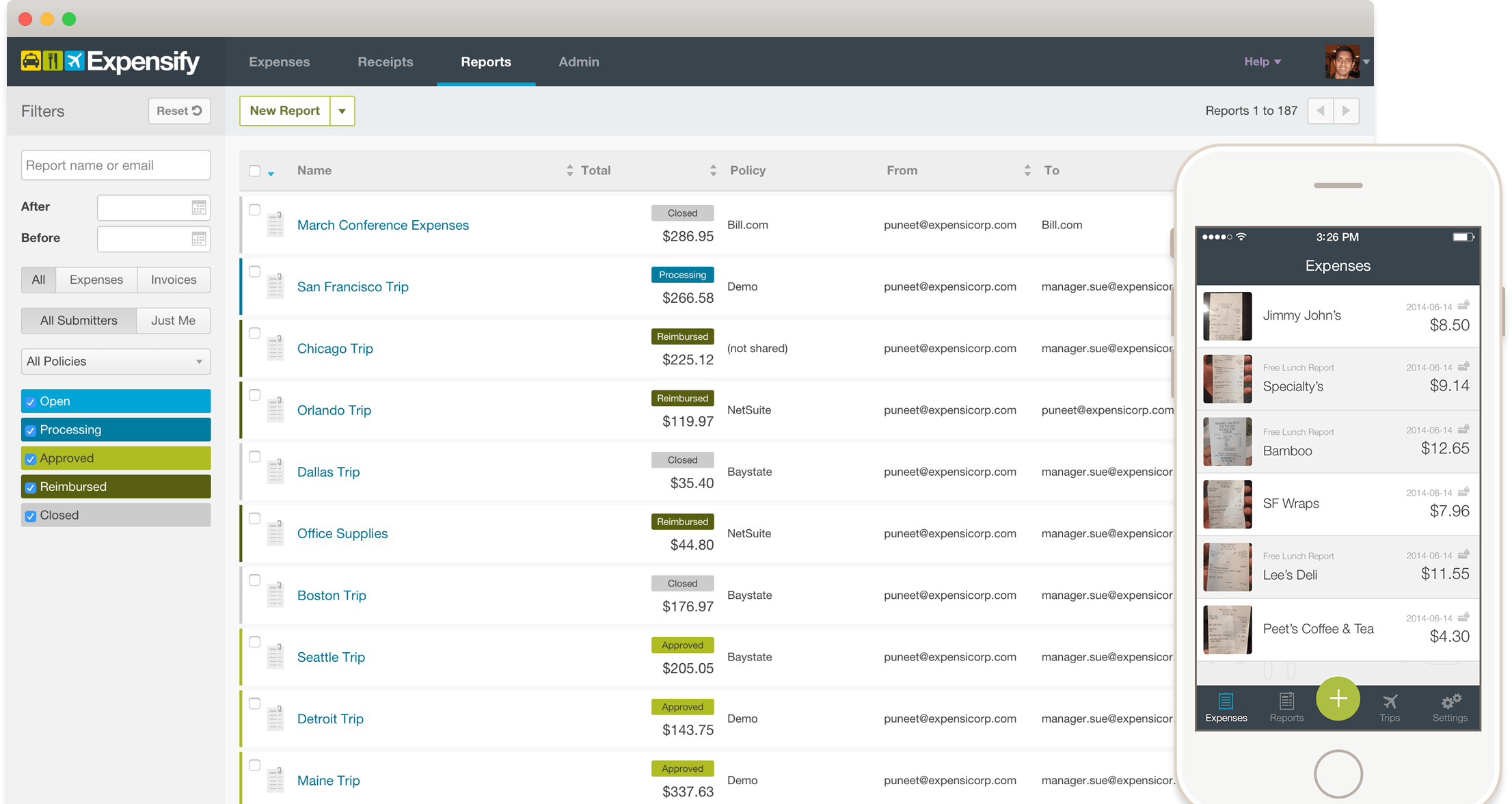Expand the All Policies dropdown

pos(116,361)
